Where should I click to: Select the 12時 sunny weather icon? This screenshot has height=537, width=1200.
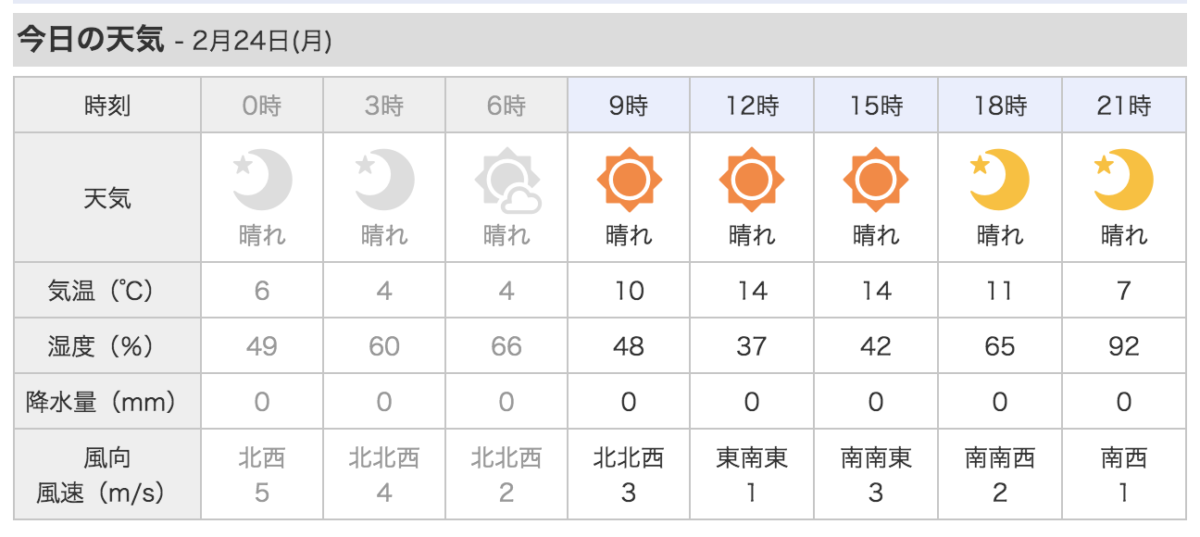coord(752,181)
